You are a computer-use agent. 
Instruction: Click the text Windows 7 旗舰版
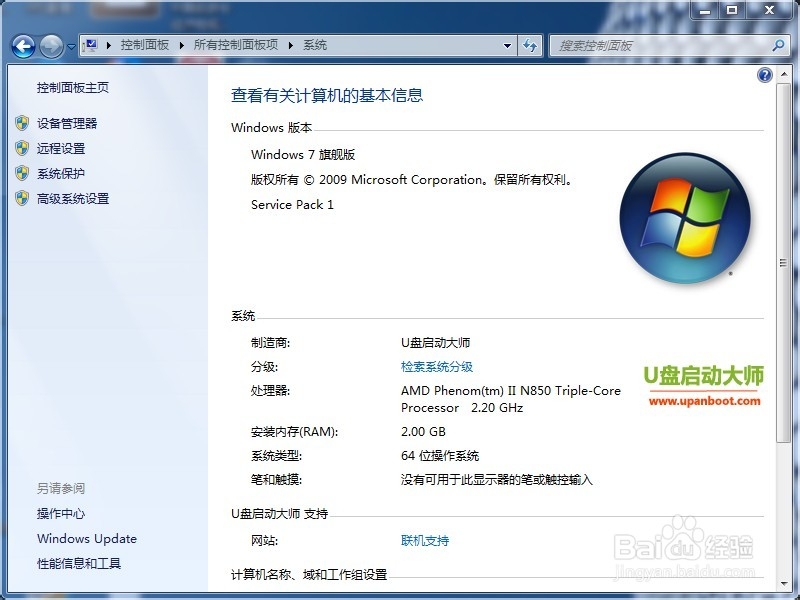pos(303,155)
